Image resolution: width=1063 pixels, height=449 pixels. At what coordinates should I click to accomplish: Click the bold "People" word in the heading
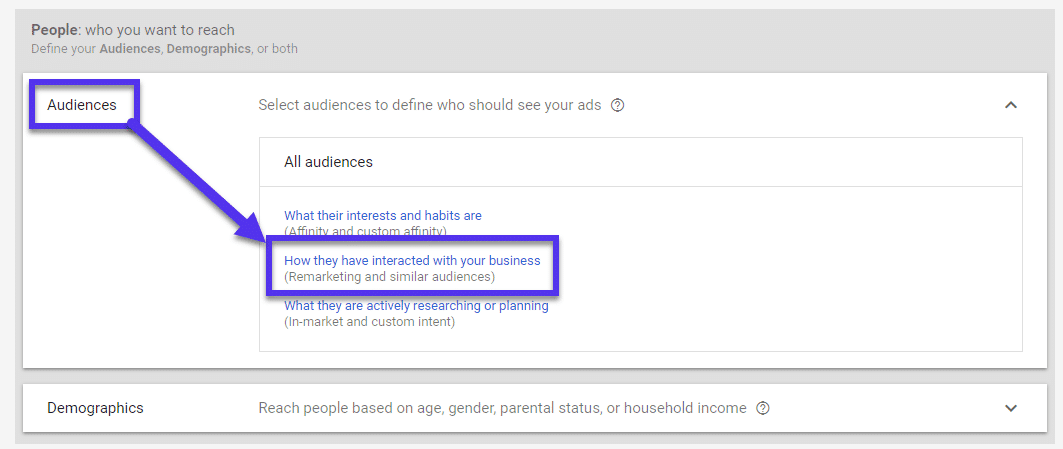pos(53,30)
